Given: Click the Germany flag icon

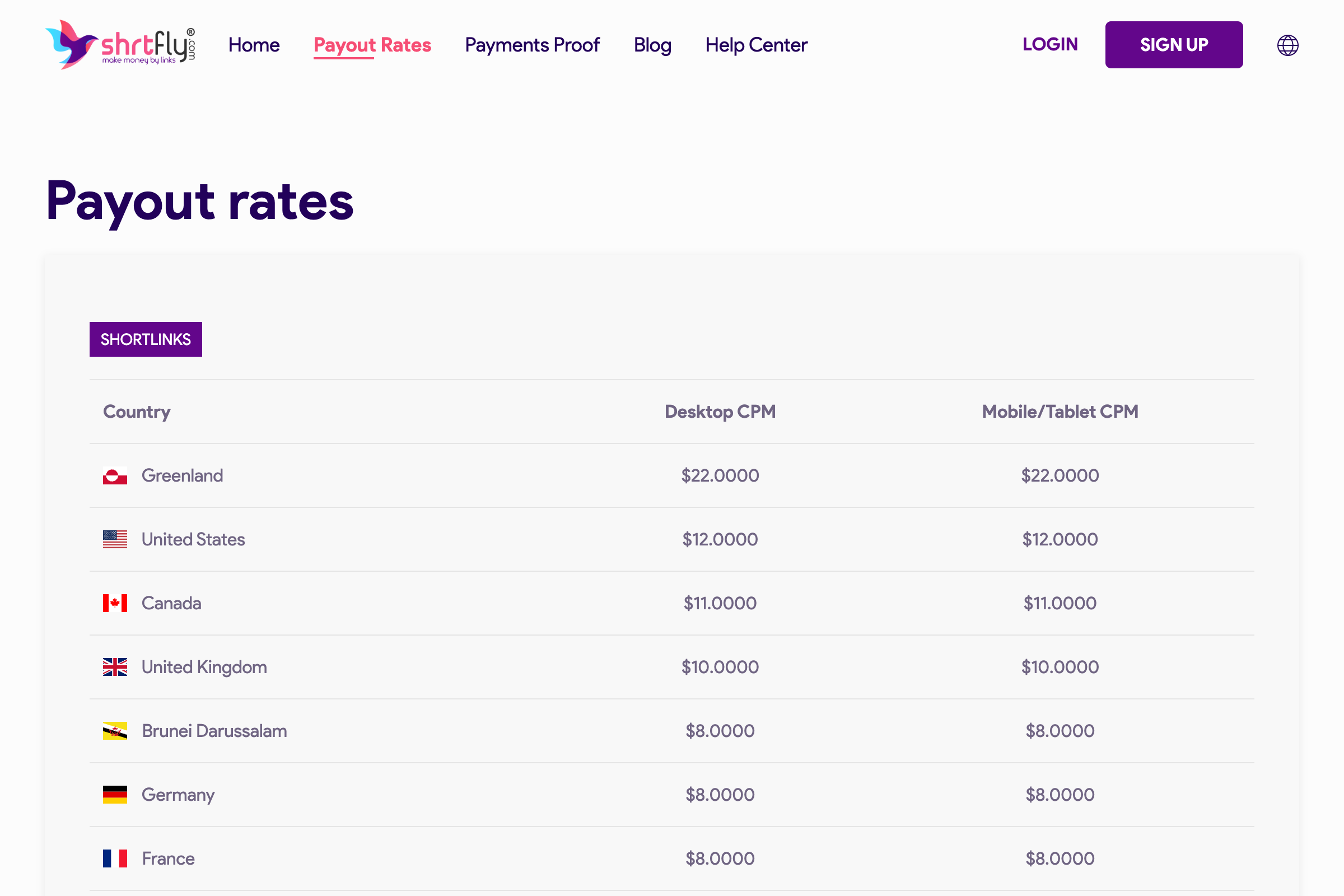Looking at the screenshot, I should 115,795.
